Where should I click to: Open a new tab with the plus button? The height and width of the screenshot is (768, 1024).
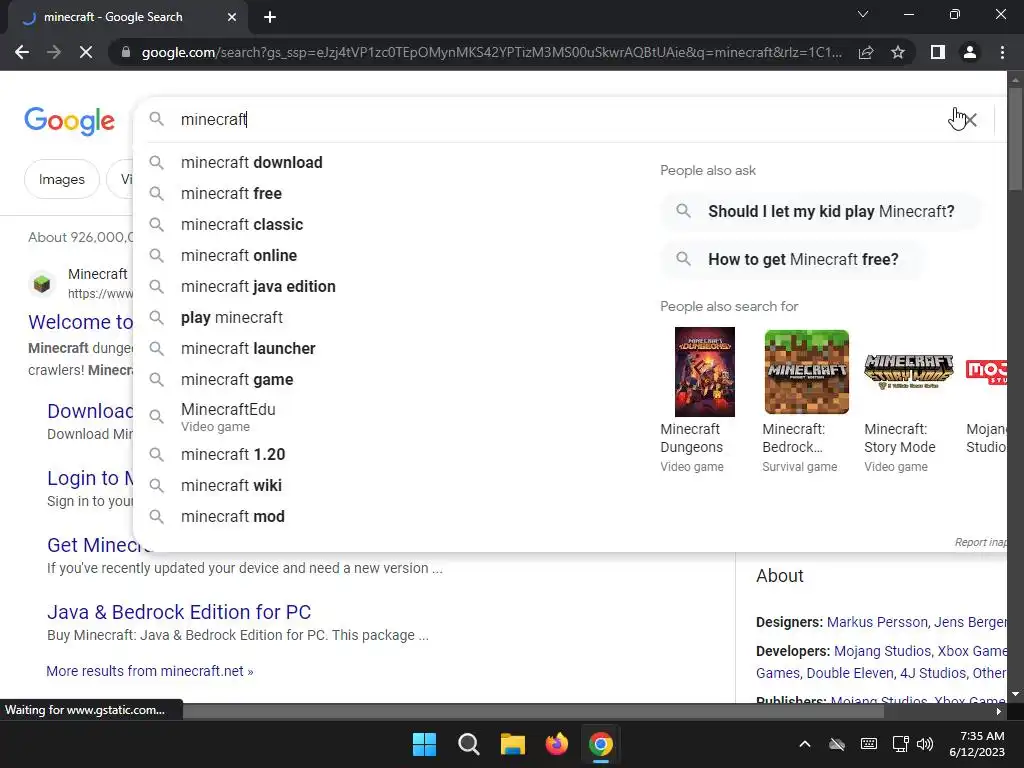point(270,17)
